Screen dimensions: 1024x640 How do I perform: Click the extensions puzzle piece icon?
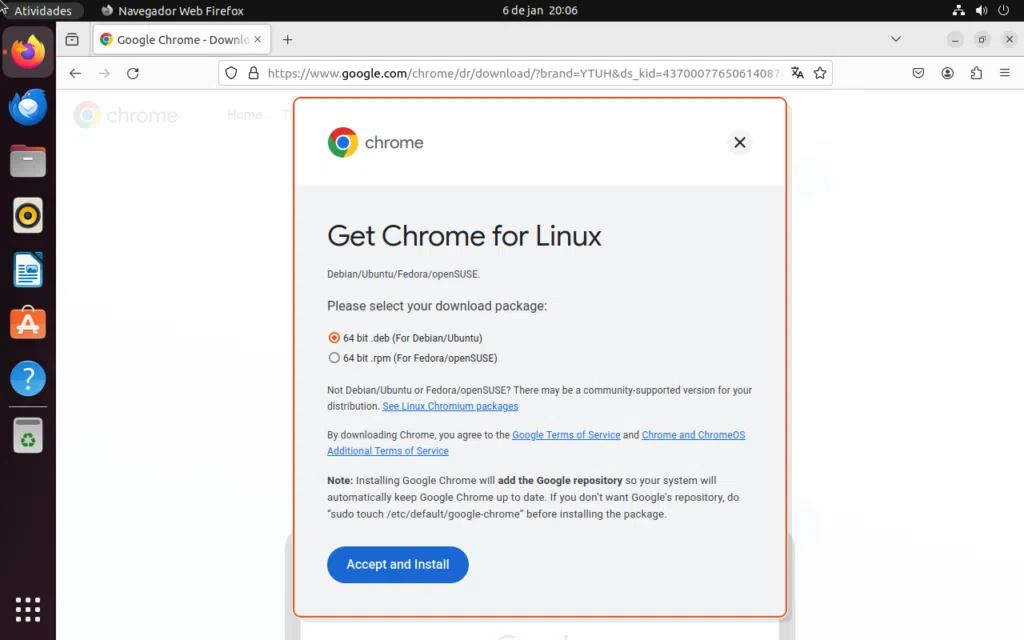tap(978, 72)
